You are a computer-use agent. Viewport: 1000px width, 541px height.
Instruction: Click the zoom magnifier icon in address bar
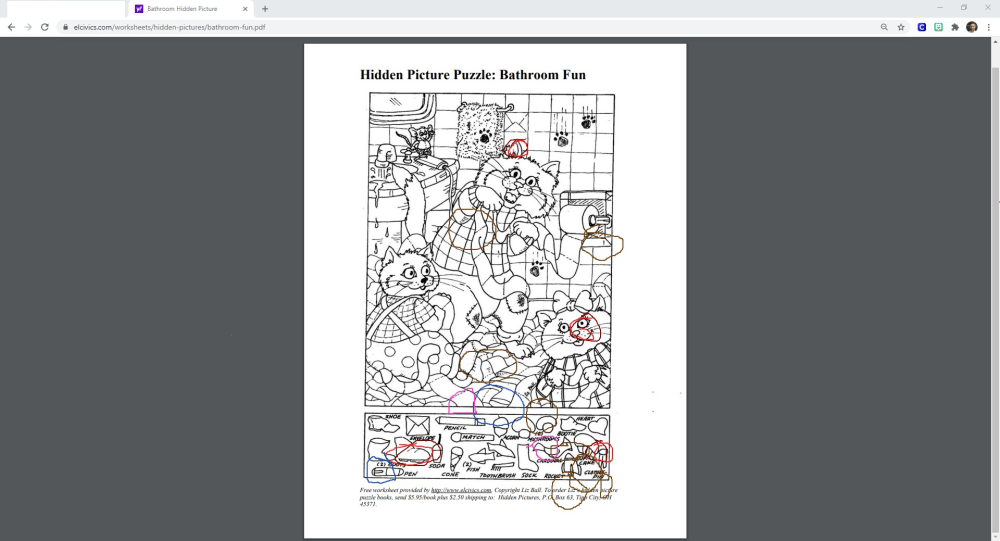click(x=884, y=27)
